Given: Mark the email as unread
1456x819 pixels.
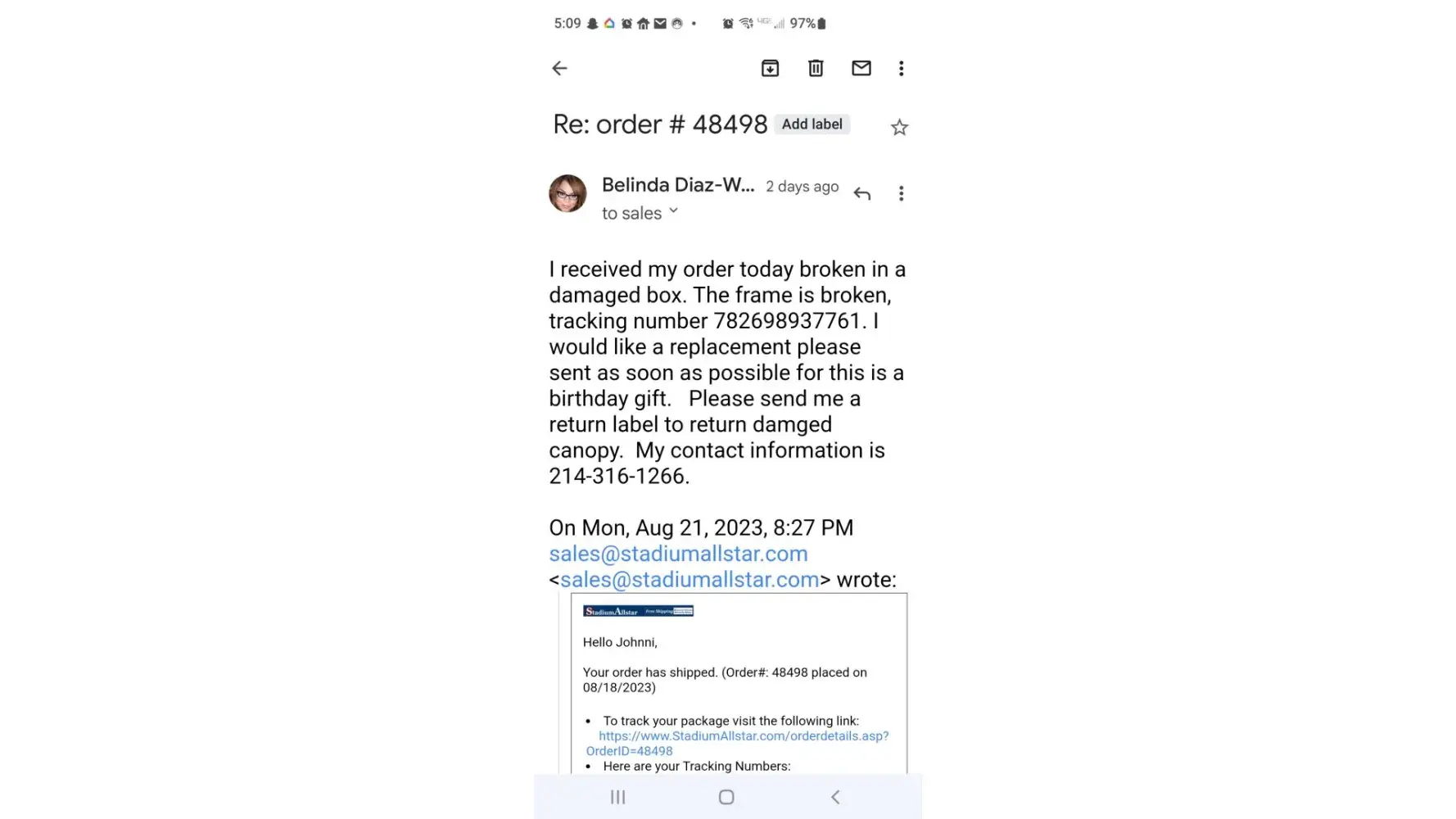Looking at the screenshot, I should pos(861,68).
